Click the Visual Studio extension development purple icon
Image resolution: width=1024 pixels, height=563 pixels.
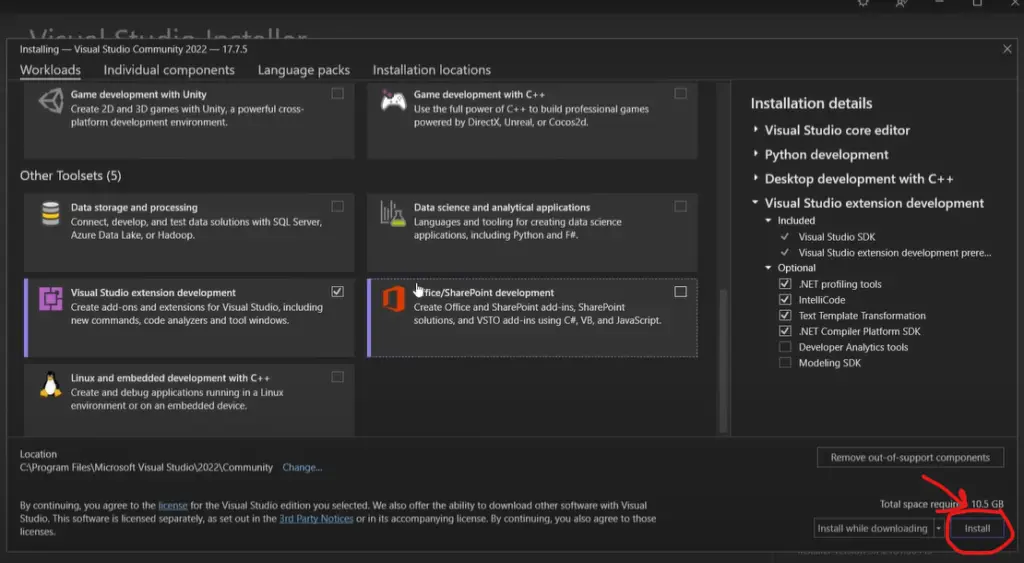[x=51, y=299]
